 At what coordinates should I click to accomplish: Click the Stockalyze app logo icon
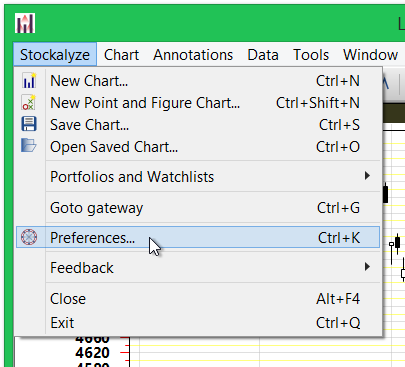point(25,23)
